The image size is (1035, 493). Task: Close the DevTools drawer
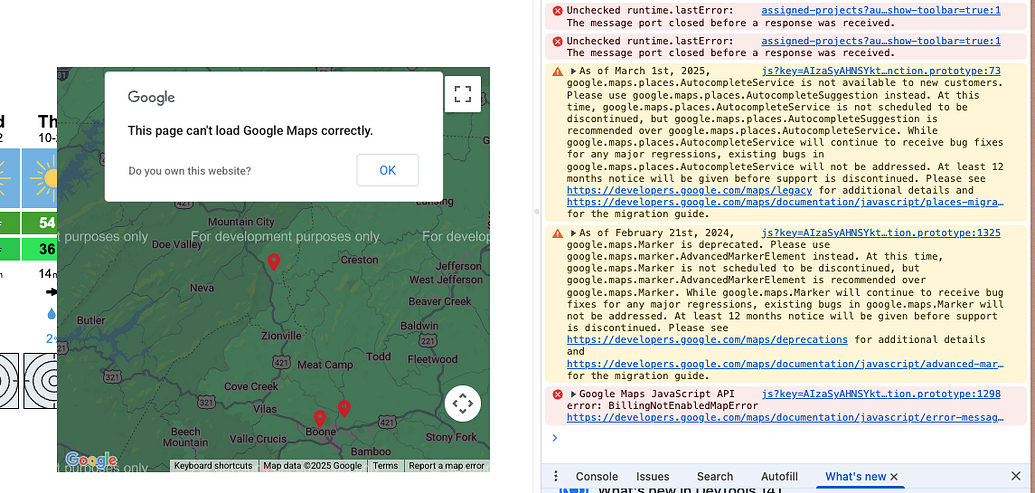click(1016, 477)
